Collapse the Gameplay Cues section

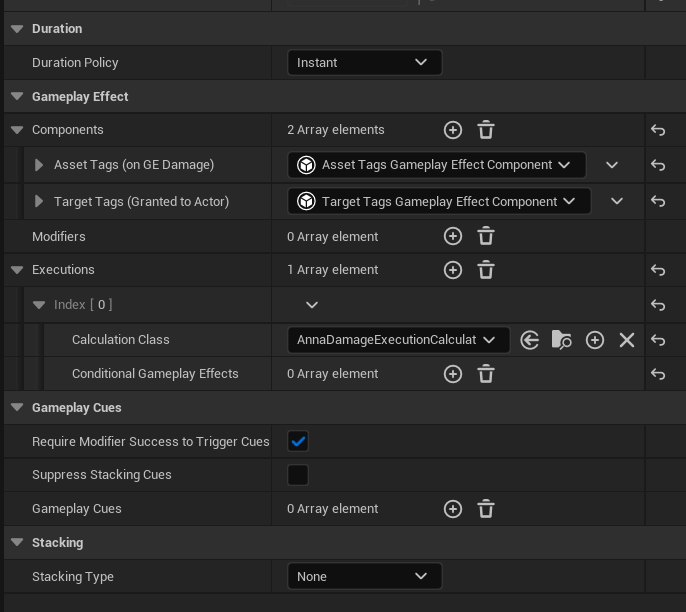[17, 408]
